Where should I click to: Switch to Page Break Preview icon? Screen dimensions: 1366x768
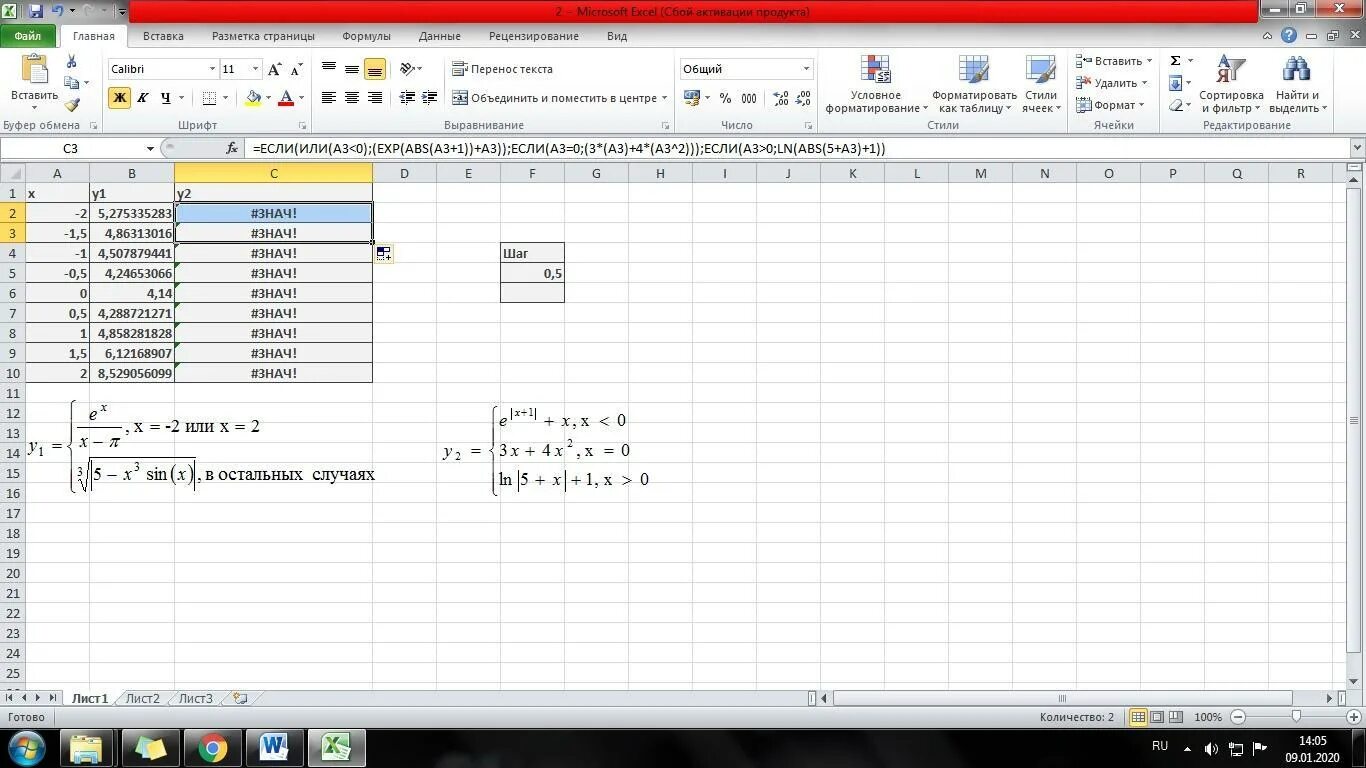point(1177,717)
